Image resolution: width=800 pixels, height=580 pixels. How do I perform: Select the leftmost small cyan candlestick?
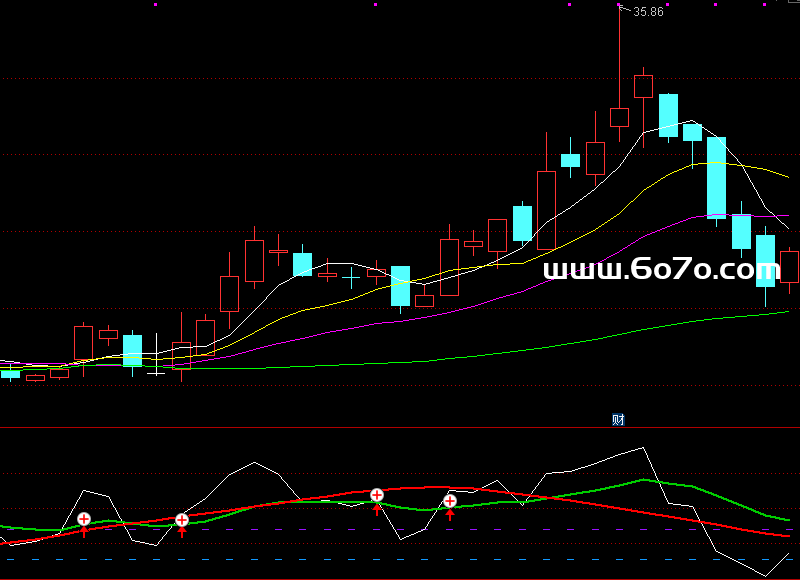[x=11, y=374]
